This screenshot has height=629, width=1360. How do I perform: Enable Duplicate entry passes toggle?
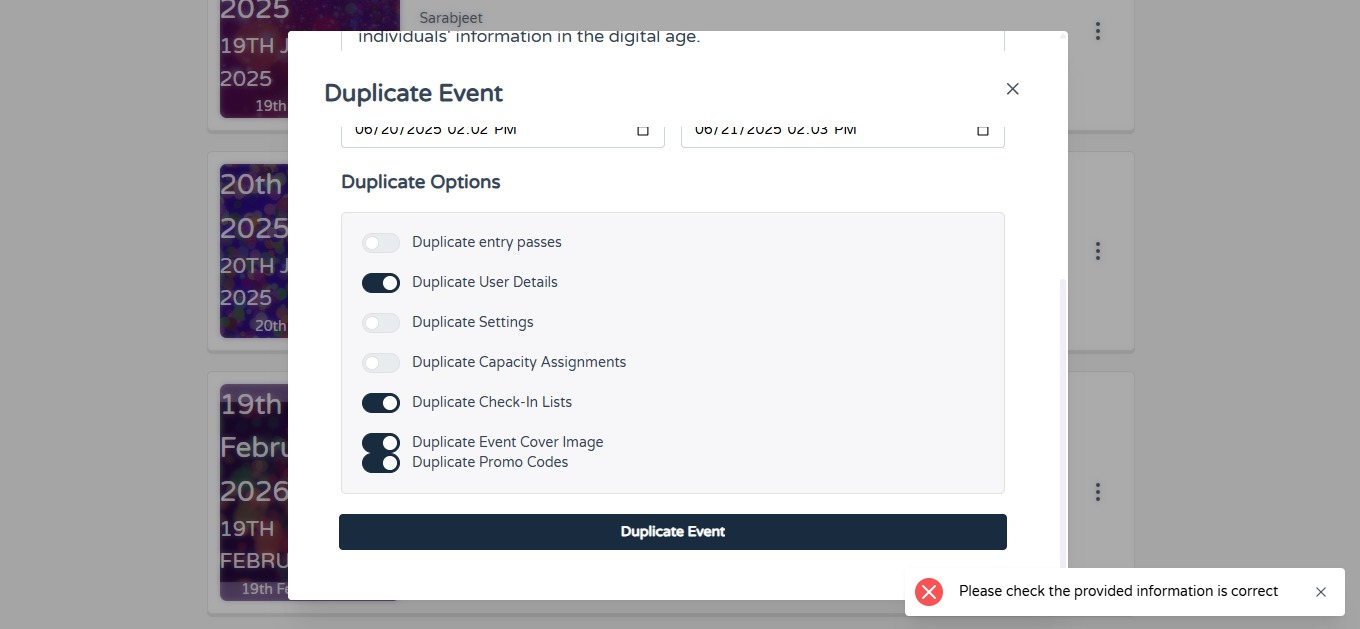pyautogui.click(x=381, y=243)
